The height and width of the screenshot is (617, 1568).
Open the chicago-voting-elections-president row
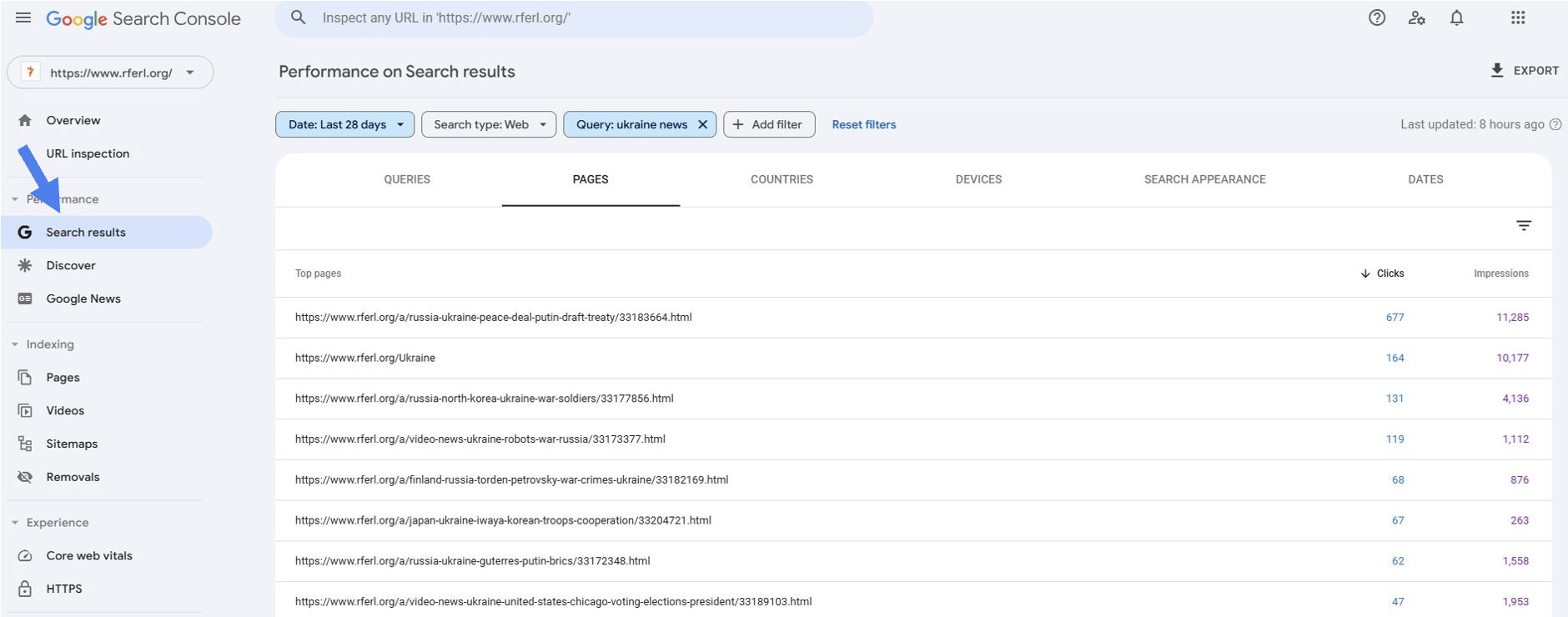coord(913,599)
